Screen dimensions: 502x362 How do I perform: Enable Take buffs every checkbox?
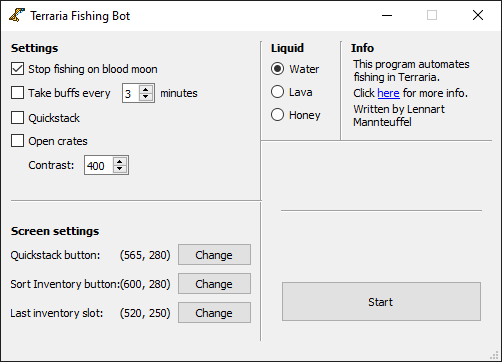[x=17, y=93]
